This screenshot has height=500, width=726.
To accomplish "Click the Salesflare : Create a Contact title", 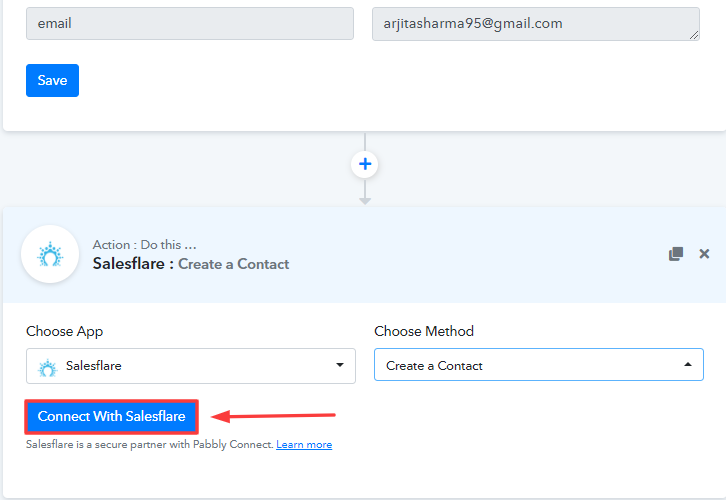I will pos(191,264).
